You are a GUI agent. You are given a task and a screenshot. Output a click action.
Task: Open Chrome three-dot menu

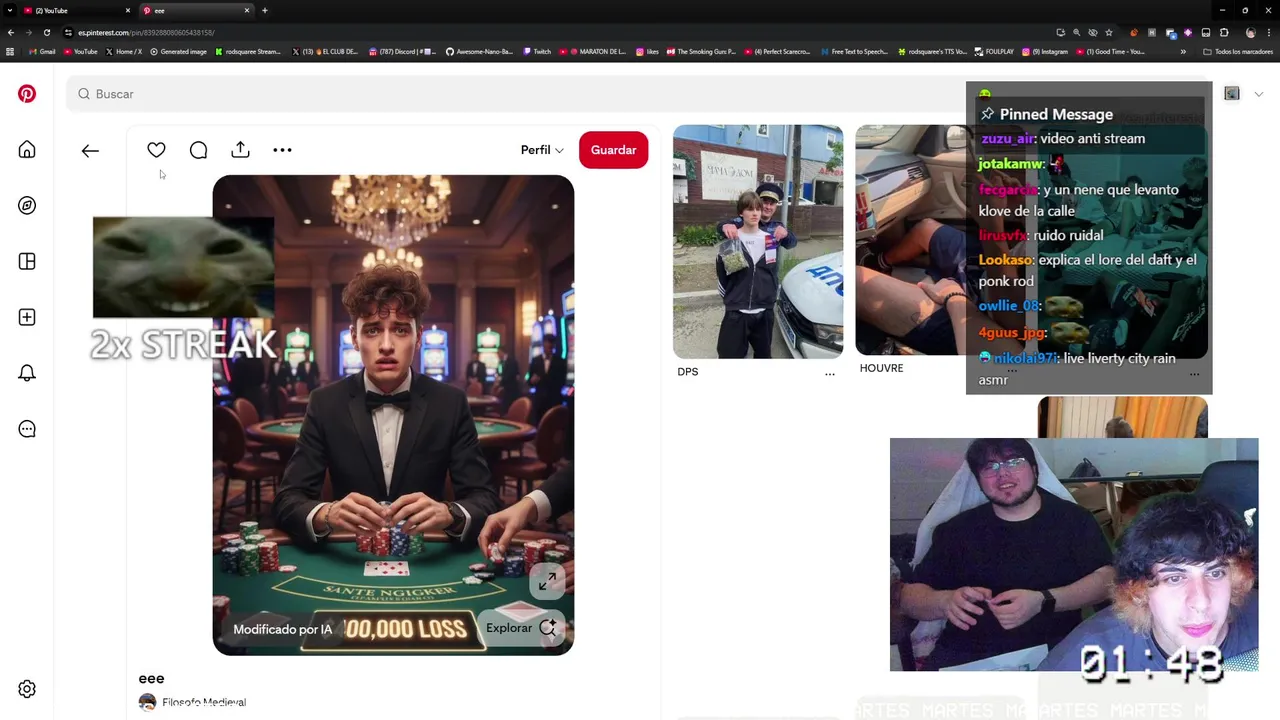(1268, 32)
